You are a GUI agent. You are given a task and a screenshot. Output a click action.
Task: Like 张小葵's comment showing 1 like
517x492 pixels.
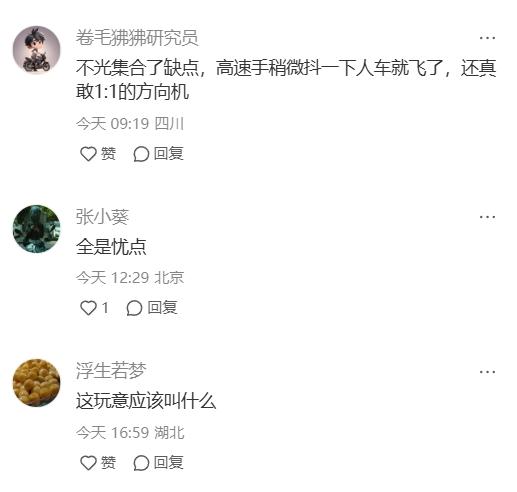[88, 308]
